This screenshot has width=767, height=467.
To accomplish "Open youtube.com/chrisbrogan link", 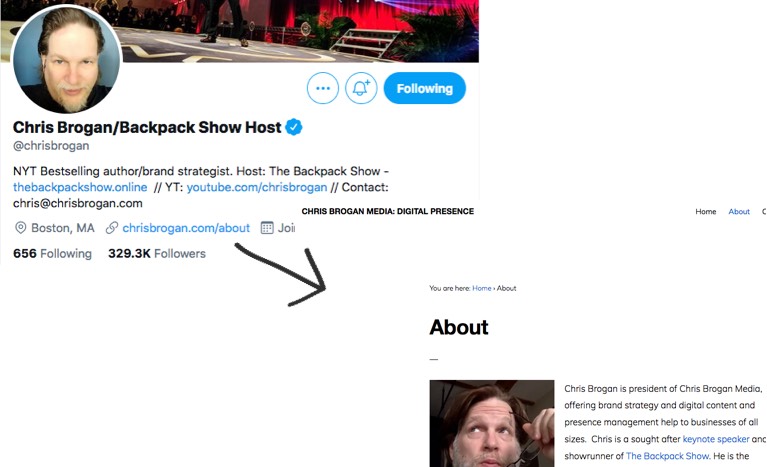I will 257,187.
